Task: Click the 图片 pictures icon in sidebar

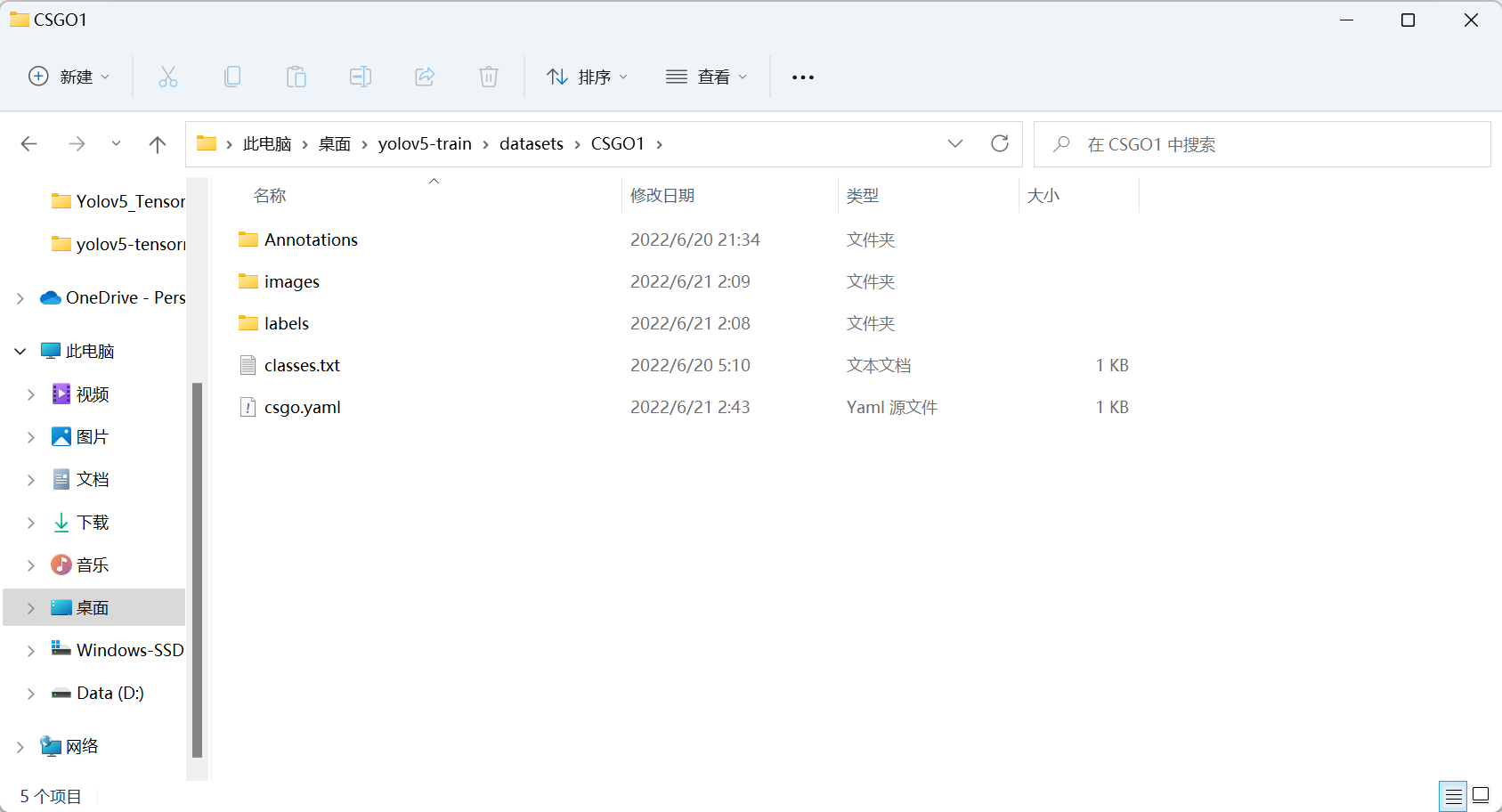Action: (x=61, y=436)
